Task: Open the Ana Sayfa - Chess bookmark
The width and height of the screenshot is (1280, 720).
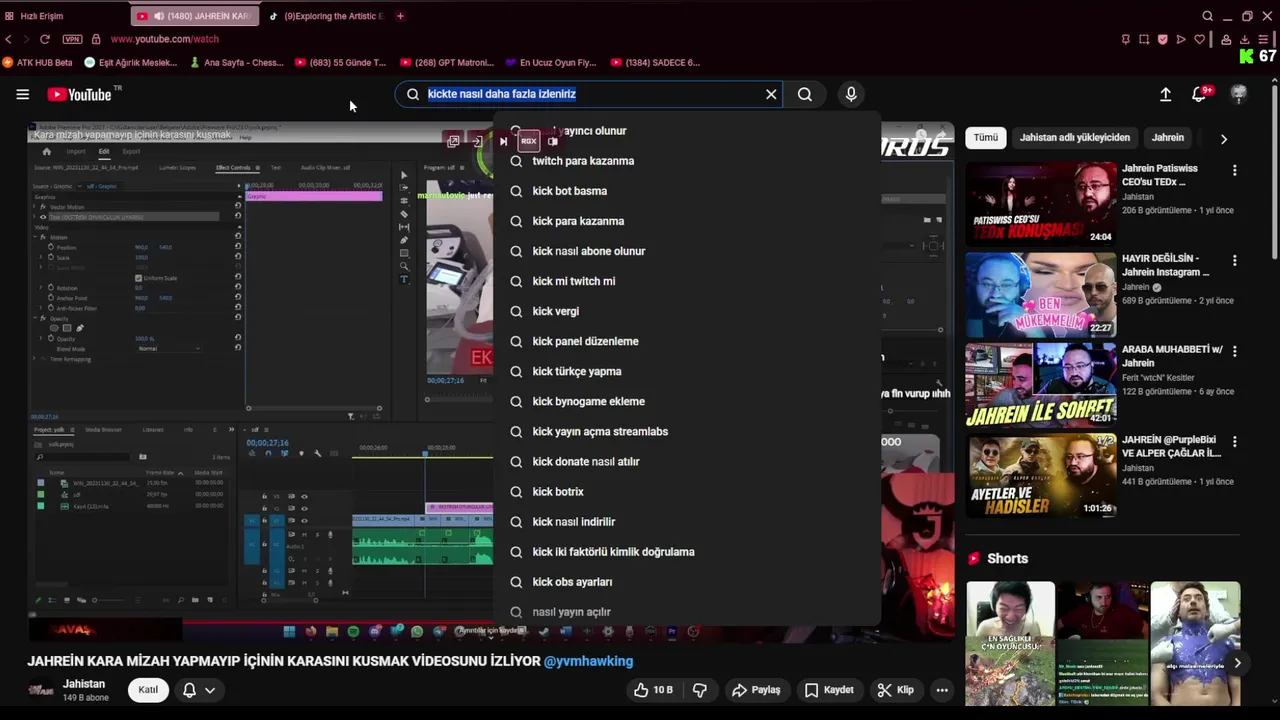Action: 237,62
